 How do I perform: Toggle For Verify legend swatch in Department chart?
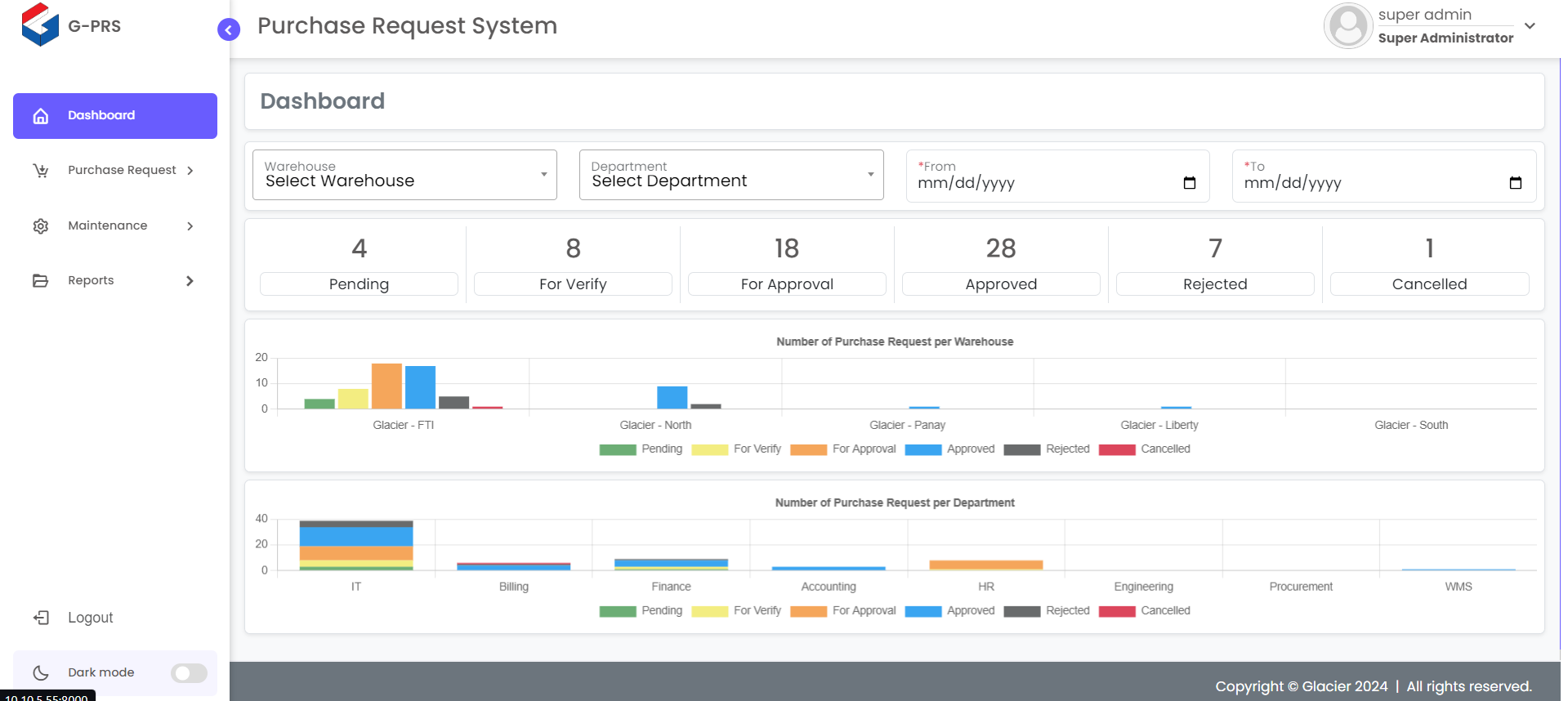[710, 611]
